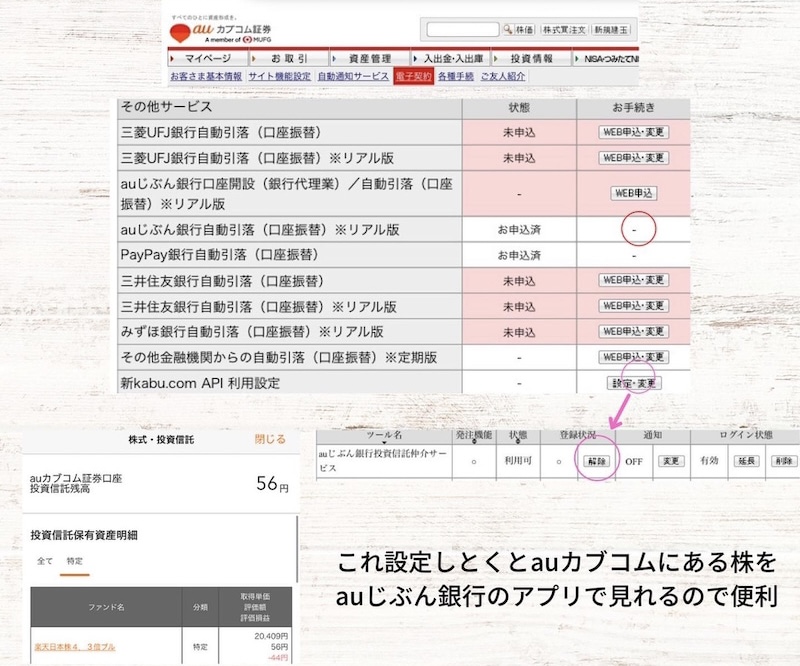Go to お客さま基本情報 link
The height and width of the screenshot is (666, 800).
206,76
